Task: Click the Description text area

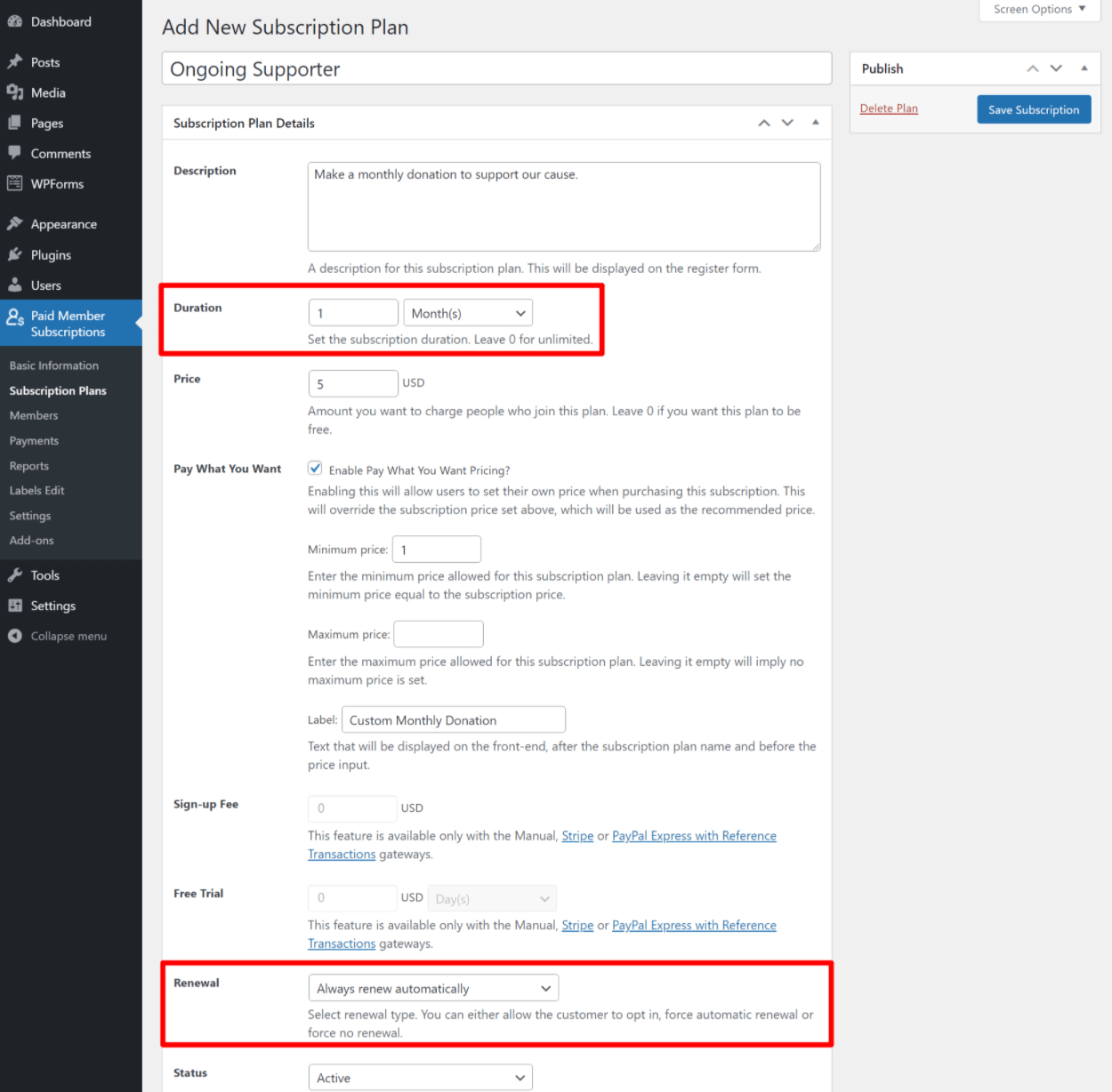Action: [563, 206]
